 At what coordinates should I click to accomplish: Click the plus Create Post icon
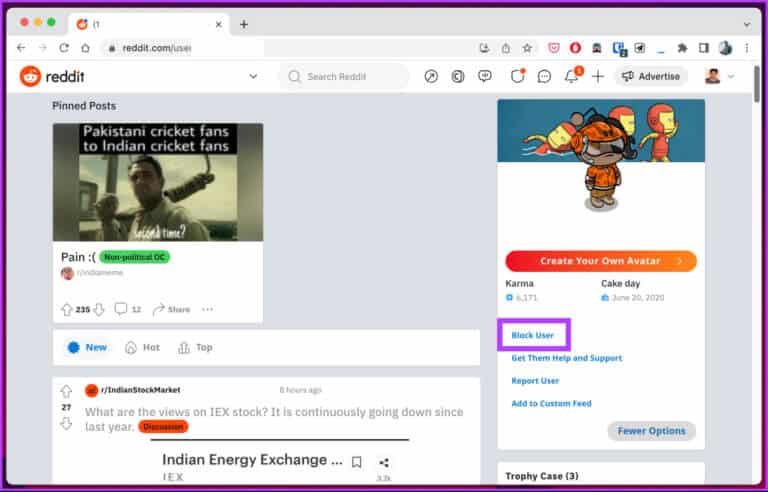coord(598,76)
